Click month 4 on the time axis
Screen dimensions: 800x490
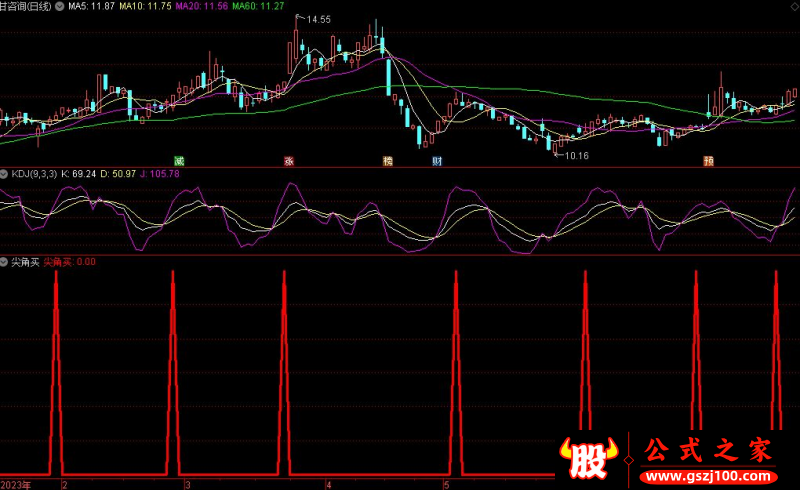(x=330, y=484)
